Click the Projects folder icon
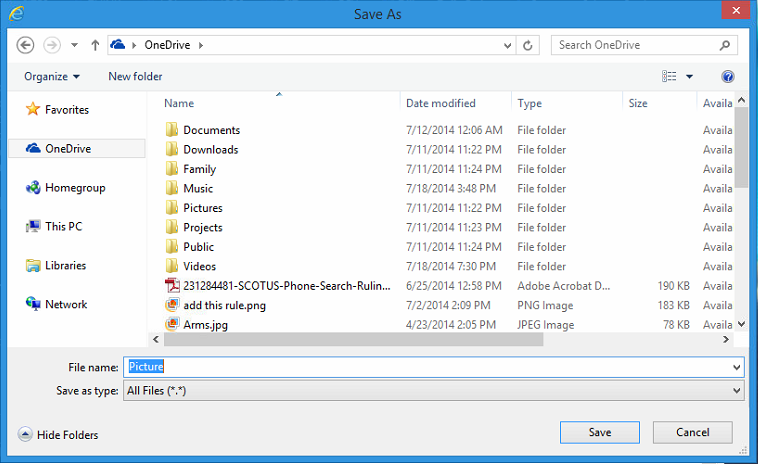Viewport: 758px width, 464px height. [x=172, y=227]
